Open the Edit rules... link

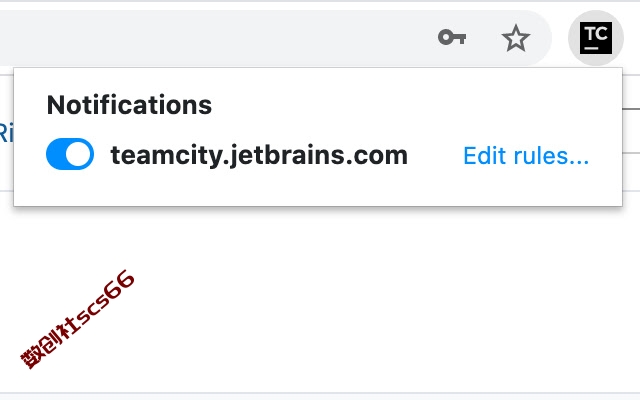coord(526,156)
